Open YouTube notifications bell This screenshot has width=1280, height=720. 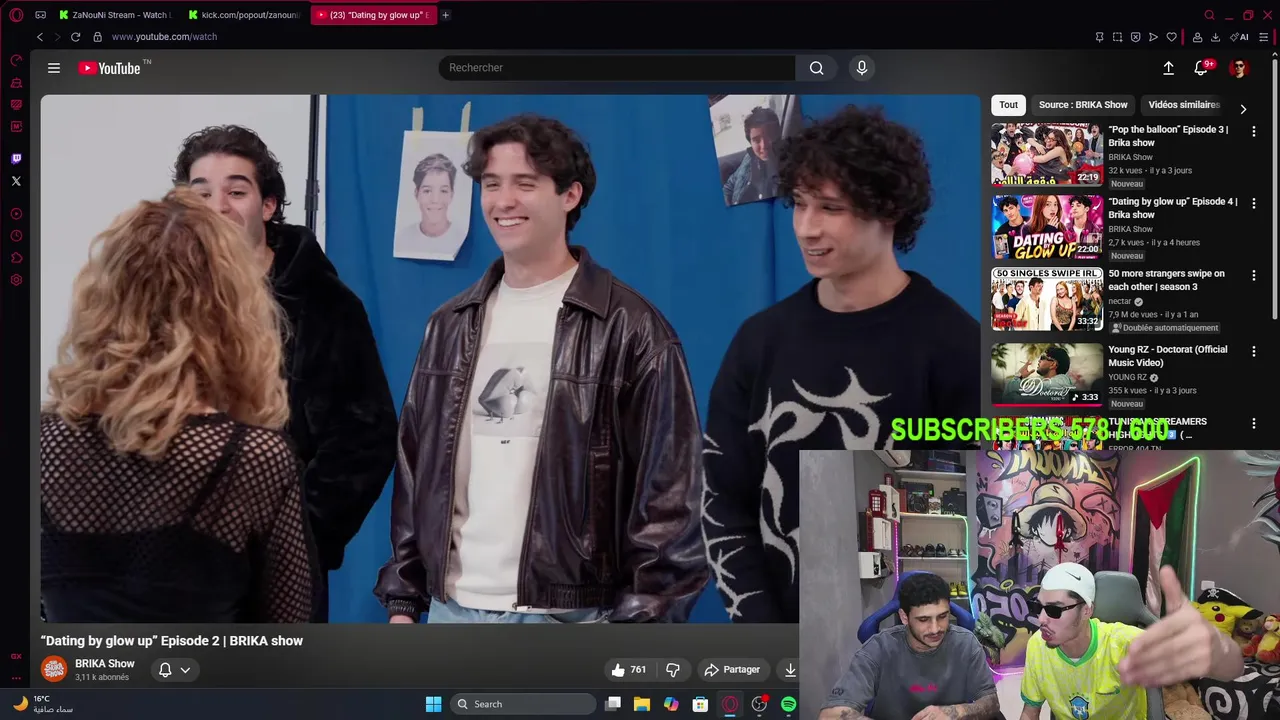1201,68
